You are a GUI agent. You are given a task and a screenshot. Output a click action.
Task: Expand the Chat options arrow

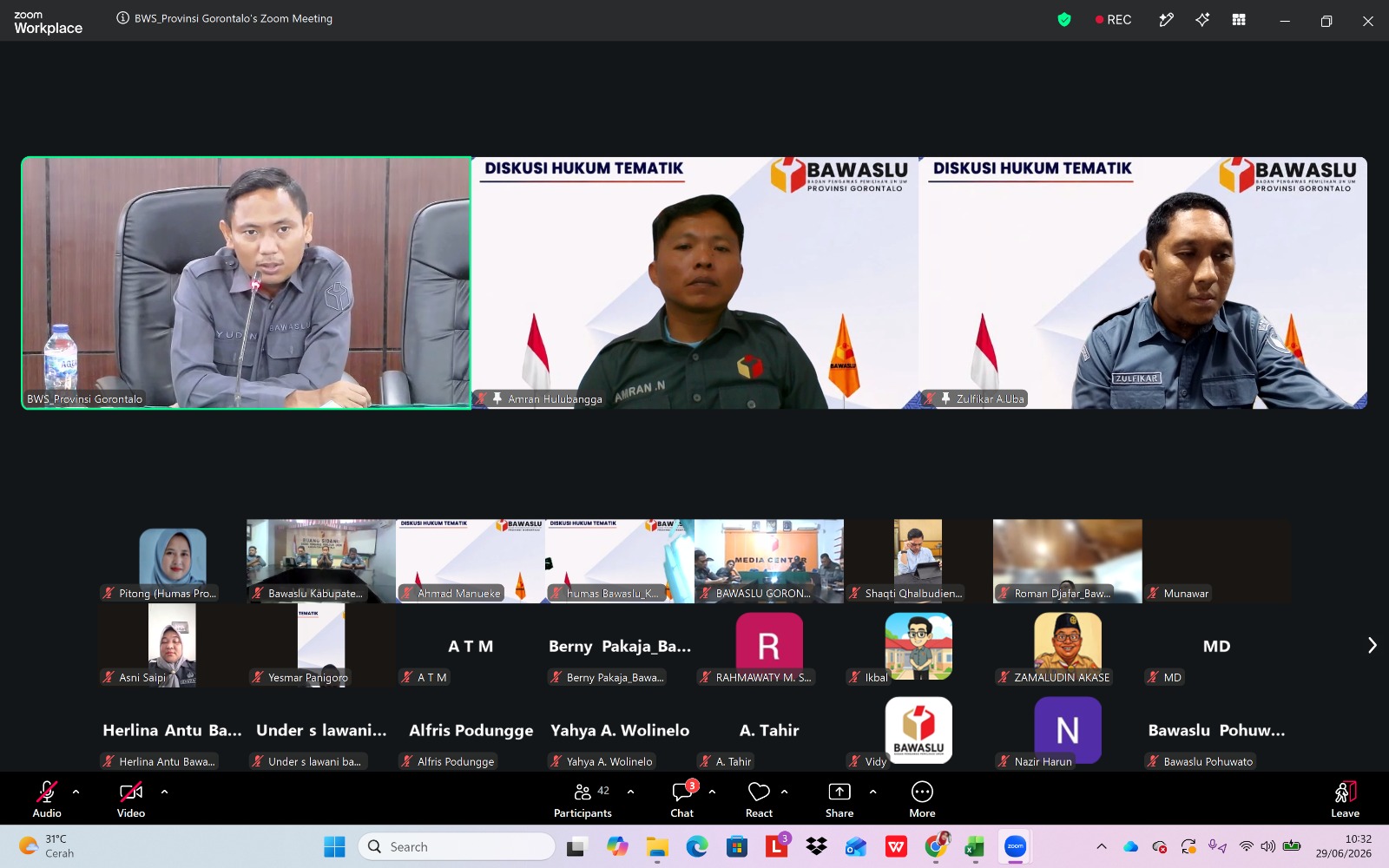[x=712, y=792]
